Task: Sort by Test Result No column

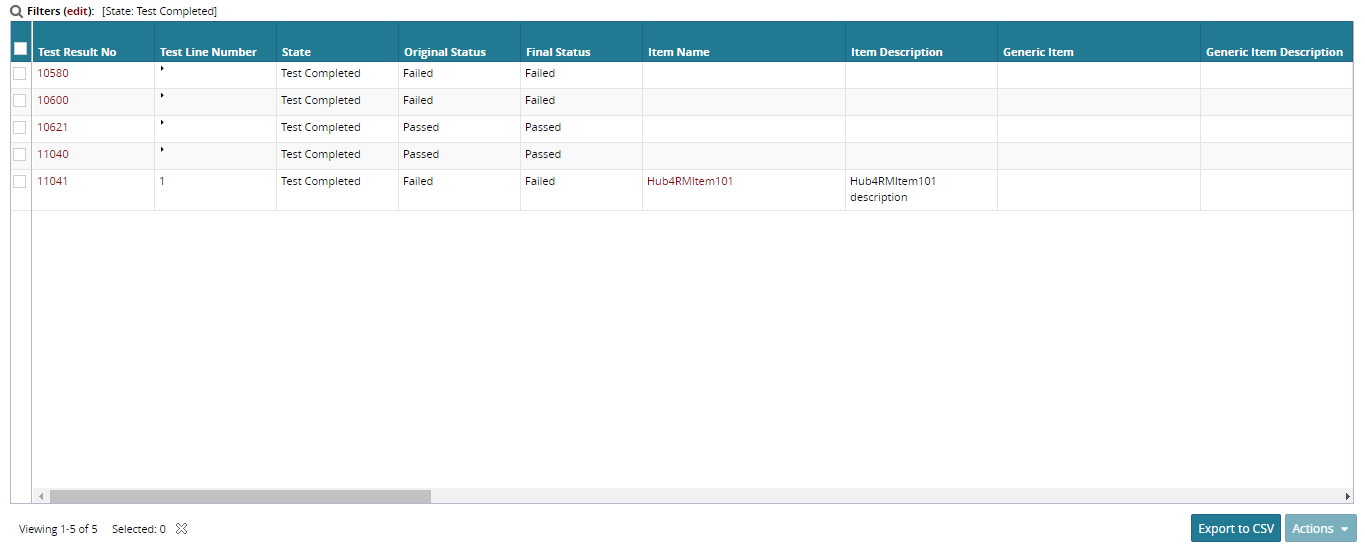Action: 77,52
